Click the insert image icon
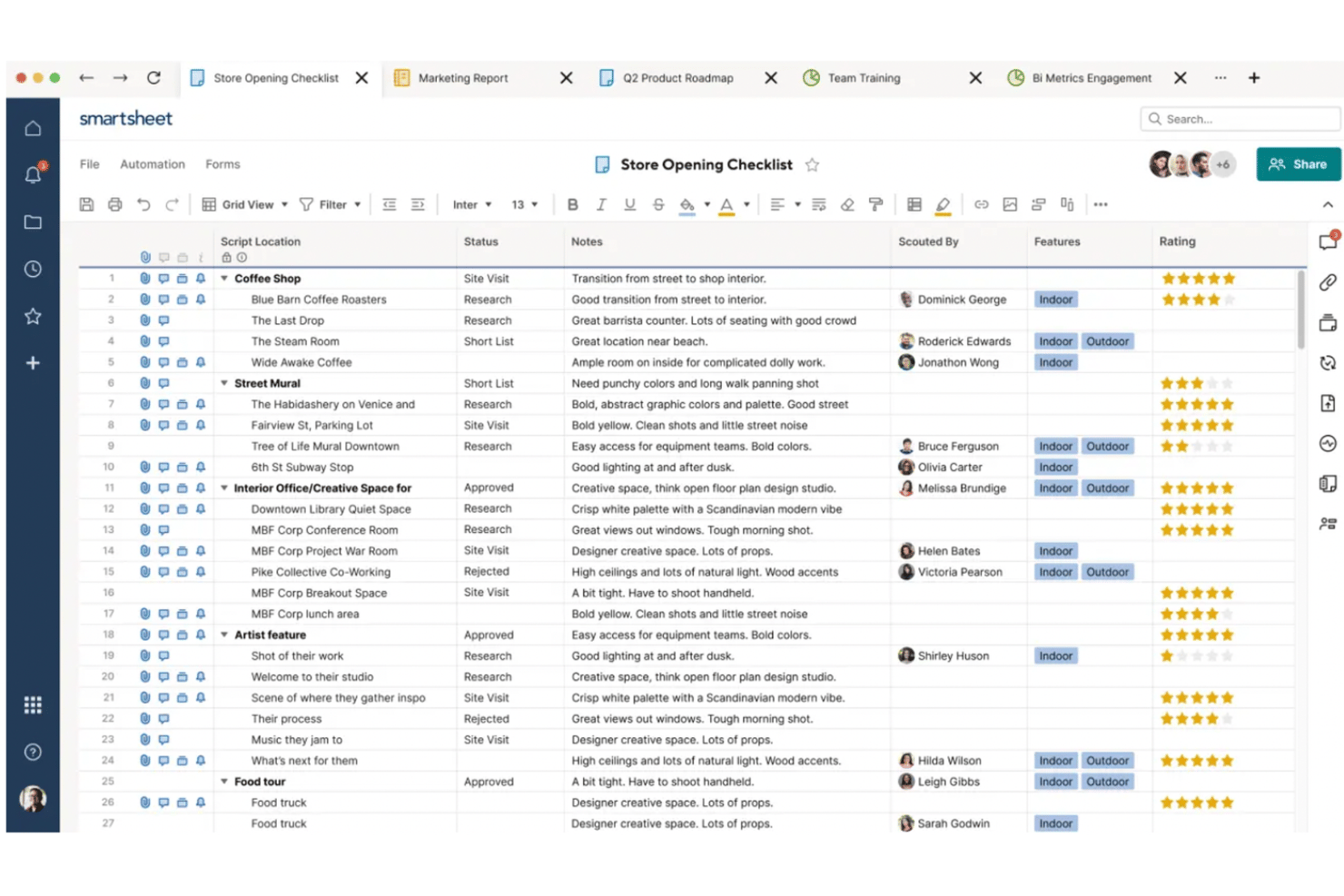This screenshot has height=896, width=1344. point(1010,204)
